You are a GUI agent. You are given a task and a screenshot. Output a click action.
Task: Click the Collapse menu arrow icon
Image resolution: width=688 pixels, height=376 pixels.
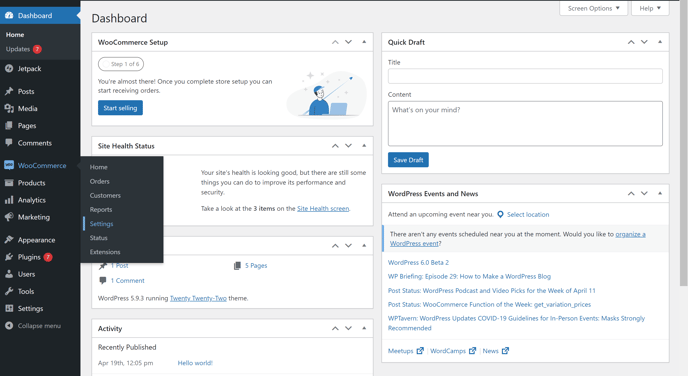pyautogui.click(x=9, y=326)
